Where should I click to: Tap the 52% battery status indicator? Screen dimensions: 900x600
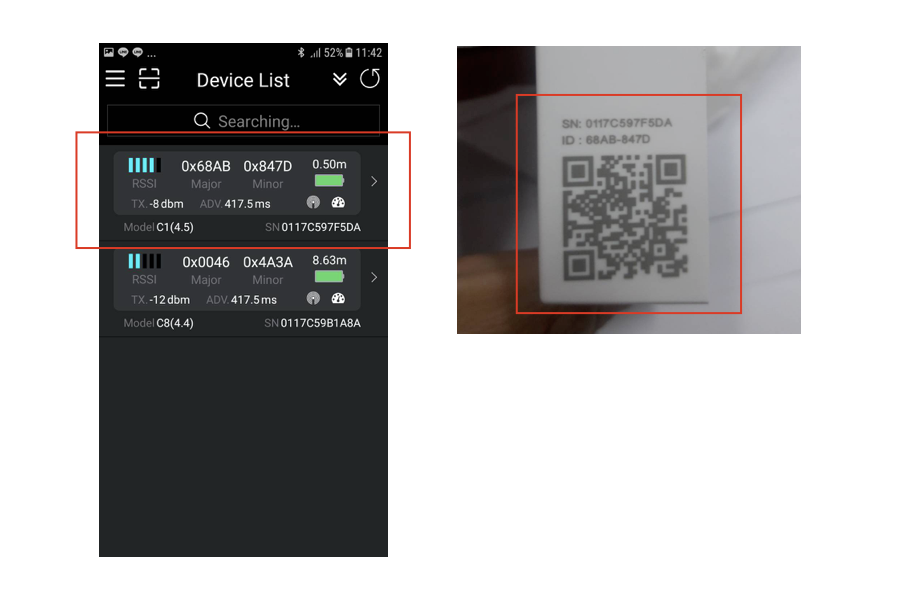(338, 53)
